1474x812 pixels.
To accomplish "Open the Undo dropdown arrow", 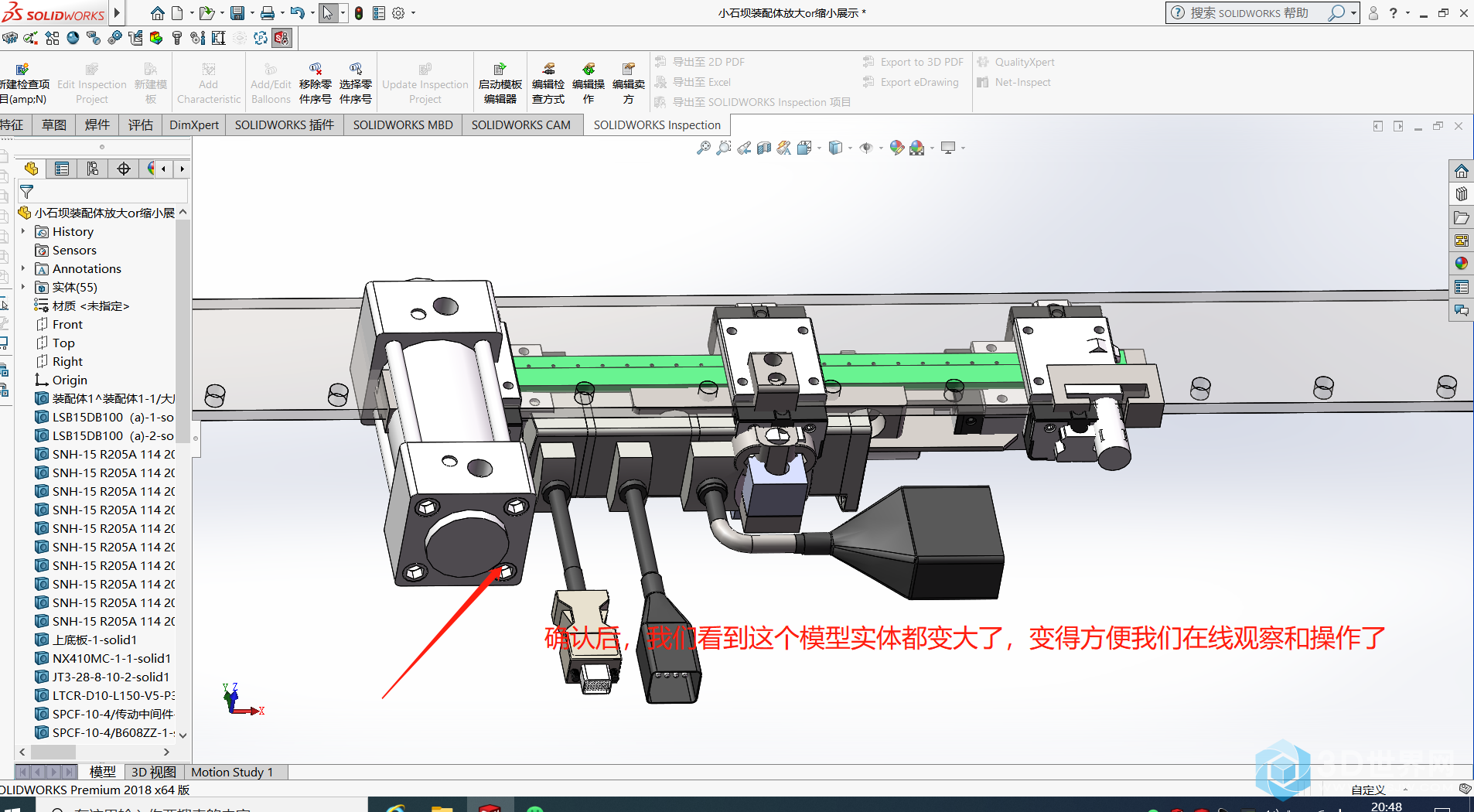I will click(x=312, y=13).
